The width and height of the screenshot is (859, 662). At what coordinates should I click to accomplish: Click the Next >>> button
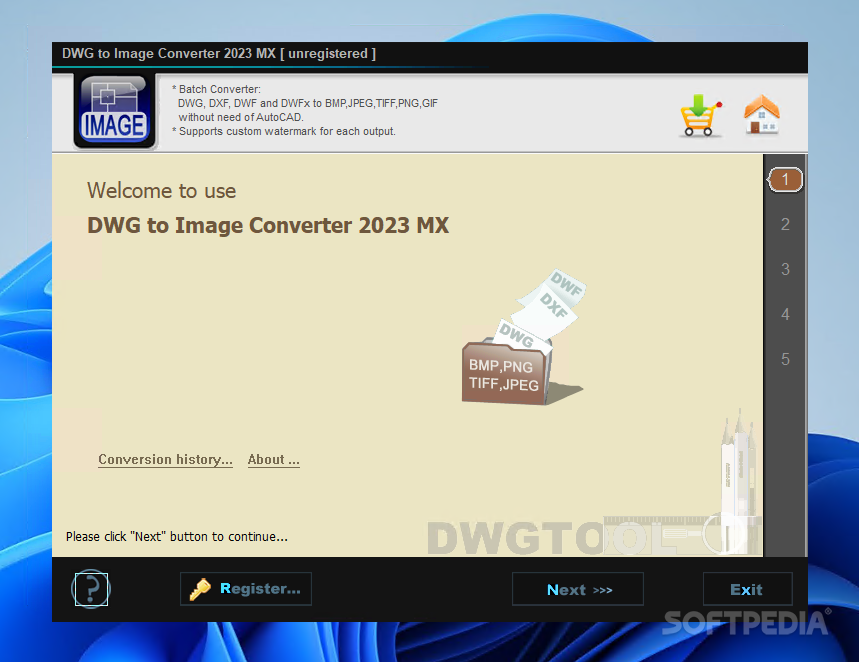pos(578,589)
